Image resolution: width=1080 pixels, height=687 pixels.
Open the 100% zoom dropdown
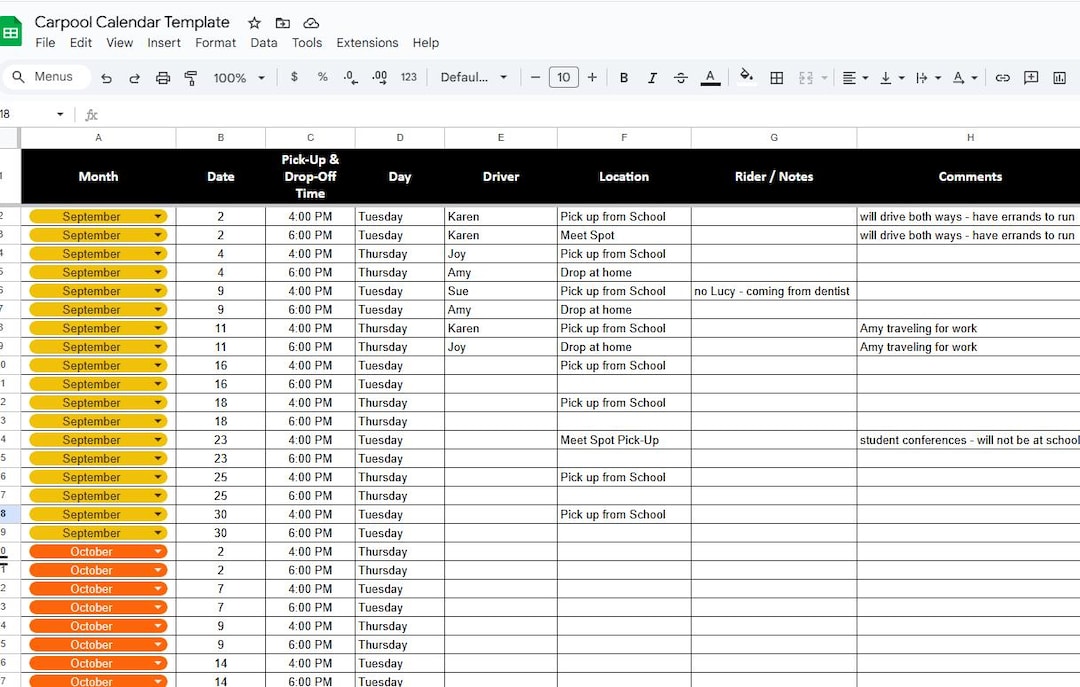click(239, 78)
